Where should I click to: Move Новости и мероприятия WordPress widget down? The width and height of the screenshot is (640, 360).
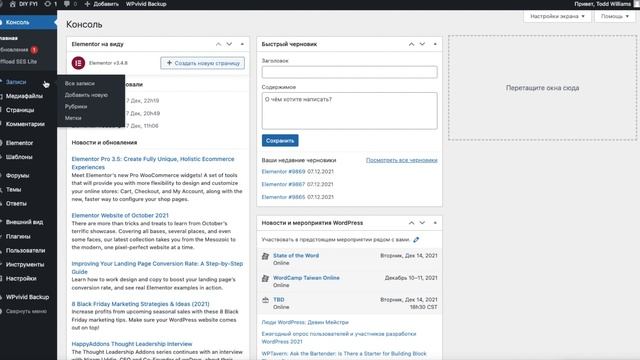tap(422, 223)
